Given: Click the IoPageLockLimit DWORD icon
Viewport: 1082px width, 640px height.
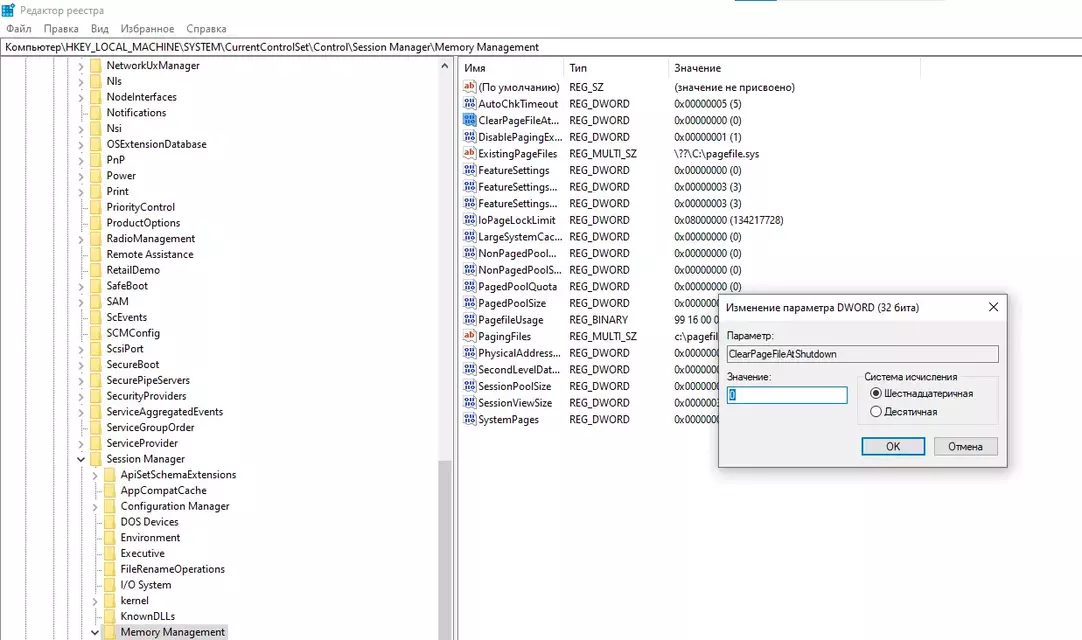Looking at the screenshot, I should [x=469, y=220].
